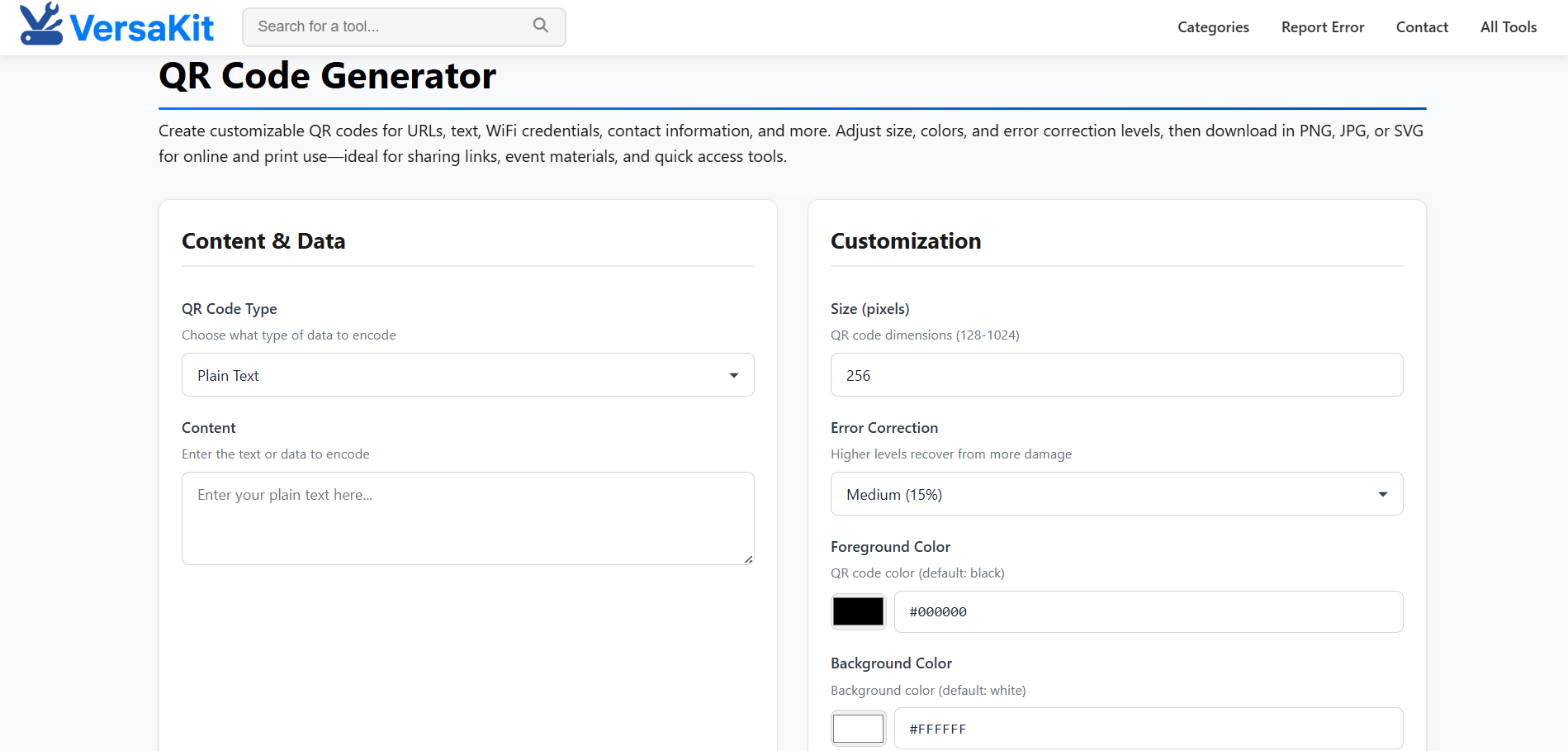Click the VersaKit brand name text

tap(142, 28)
